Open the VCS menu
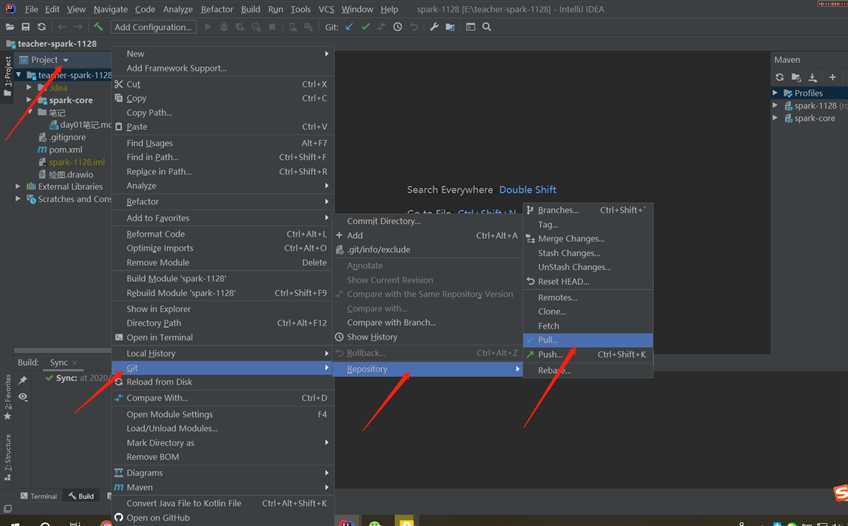 pos(326,9)
